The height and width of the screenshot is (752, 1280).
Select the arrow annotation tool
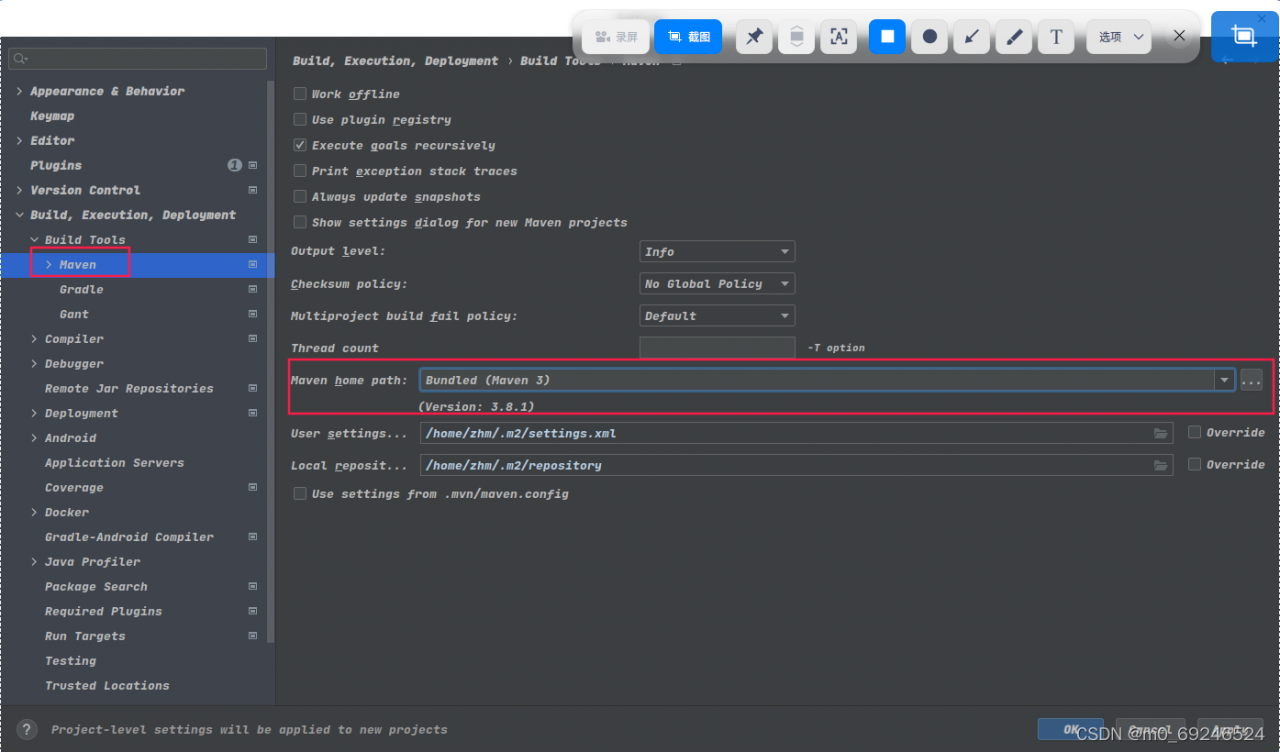[971, 37]
